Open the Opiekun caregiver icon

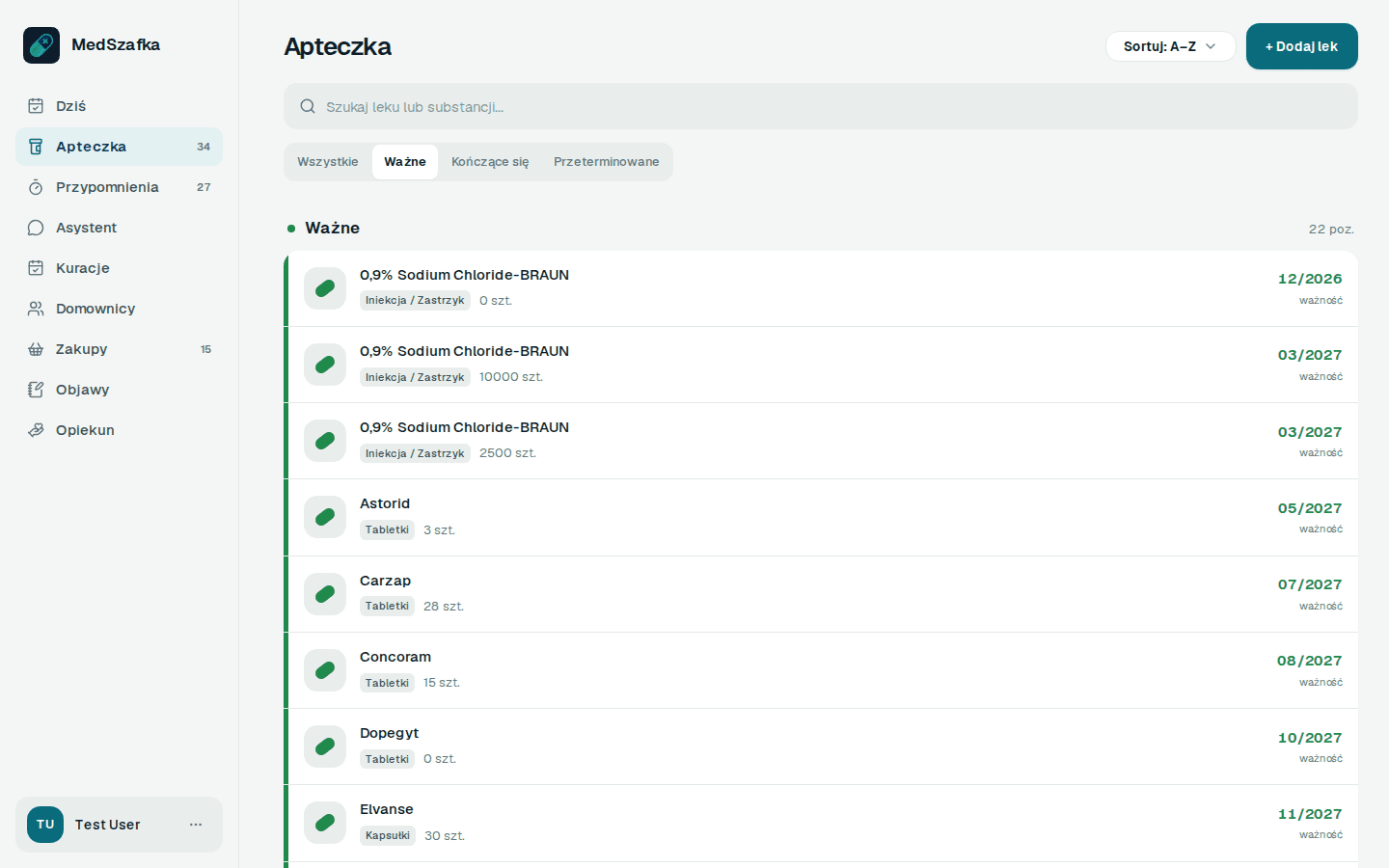pyautogui.click(x=36, y=430)
